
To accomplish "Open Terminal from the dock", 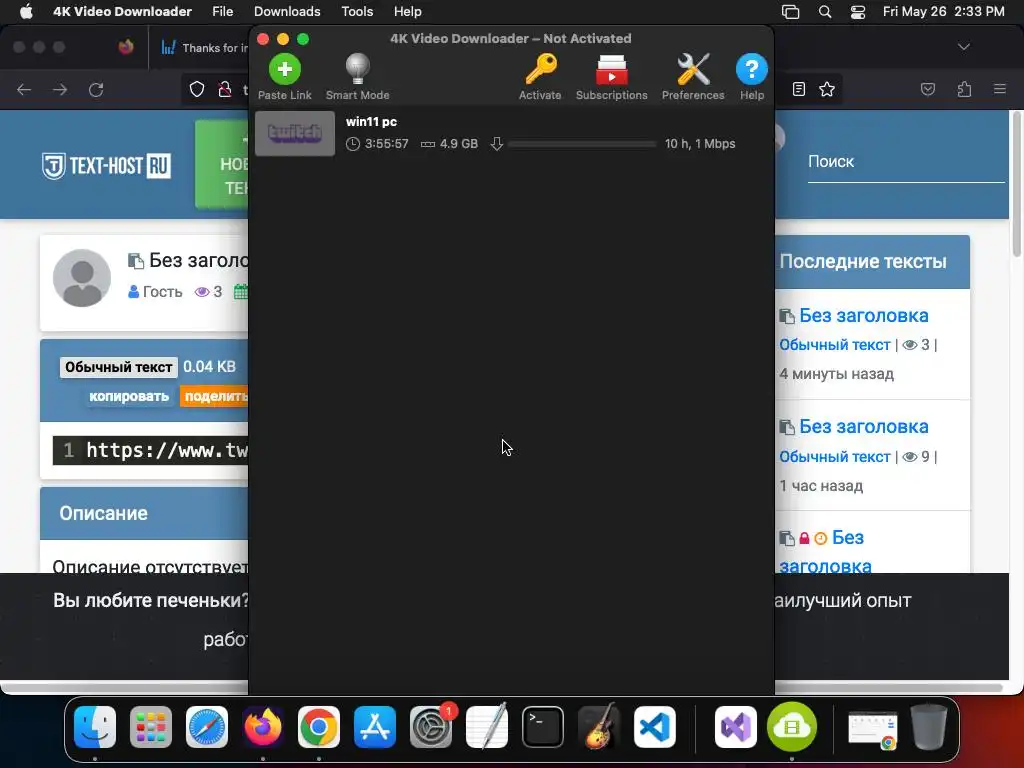I will point(543,727).
